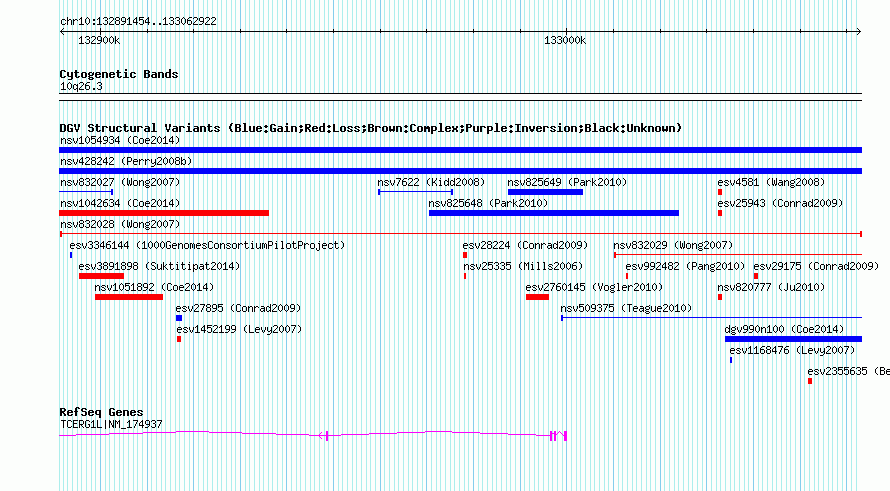Click the chr10:132891454..133062922 coordinates label
This screenshot has height=491, width=890.
(138, 21)
